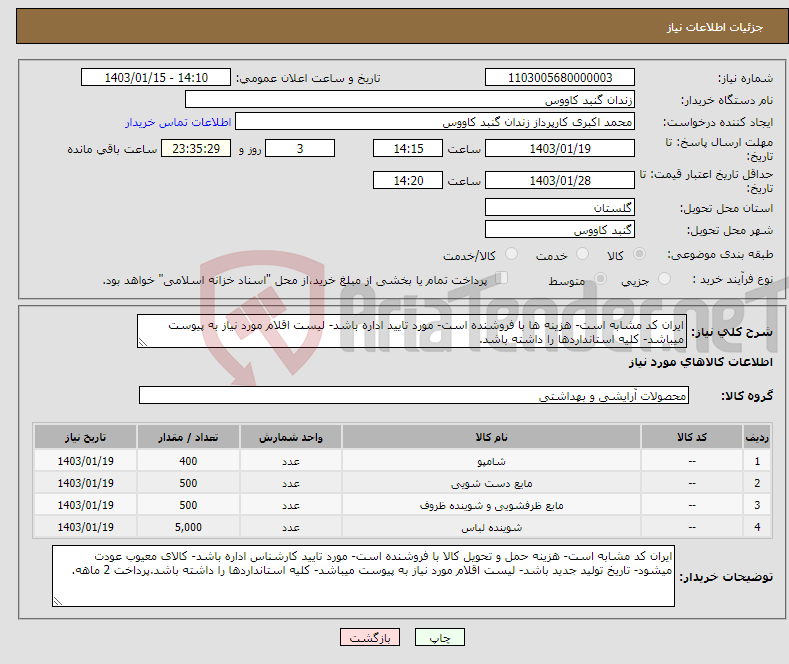Click the اطلاعات کالاهای مورد نیاز heading

[x=700, y=362]
